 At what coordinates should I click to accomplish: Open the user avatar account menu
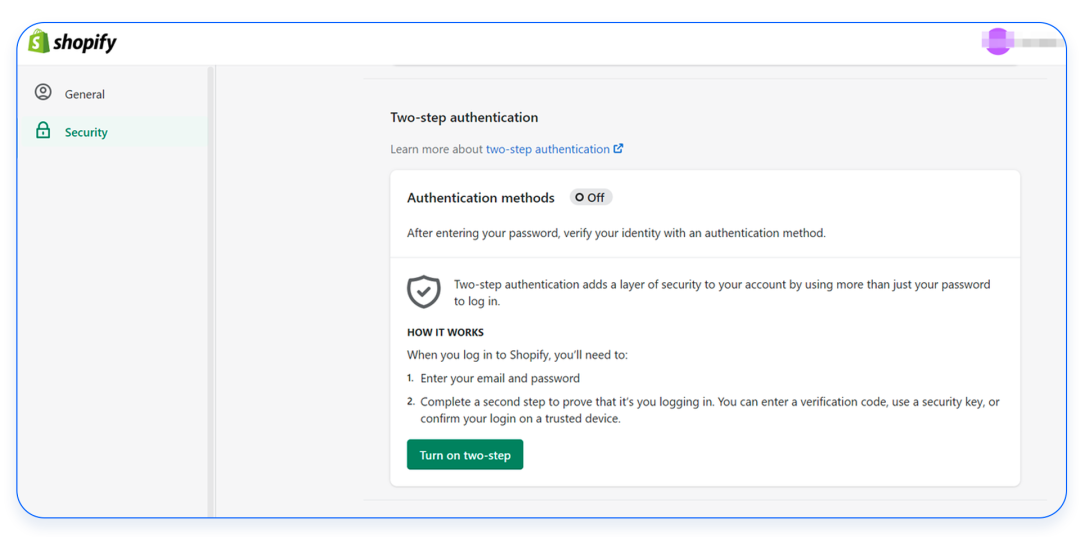[997, 42]
